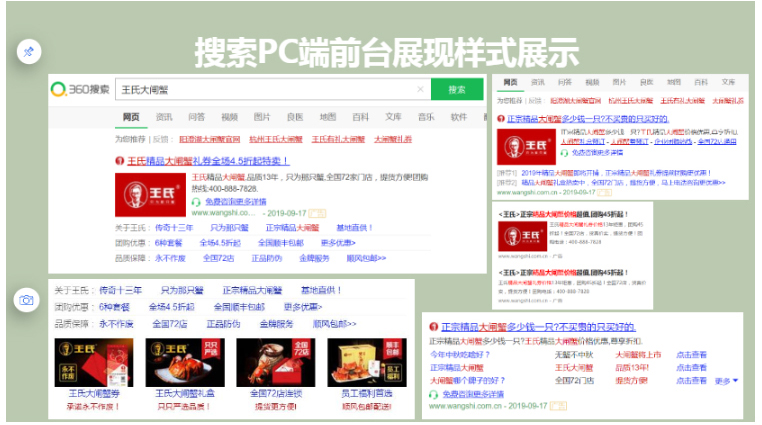Open the 王氏精品大闸蟹礼券全场4.5折起特卖 headline link

point(208,160)
